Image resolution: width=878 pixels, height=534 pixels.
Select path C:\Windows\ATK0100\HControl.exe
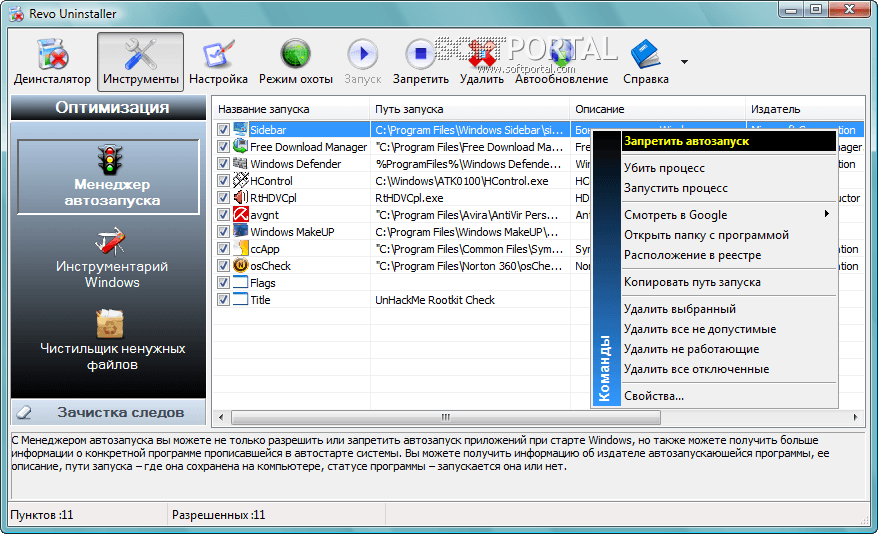[x=462, y=181]
